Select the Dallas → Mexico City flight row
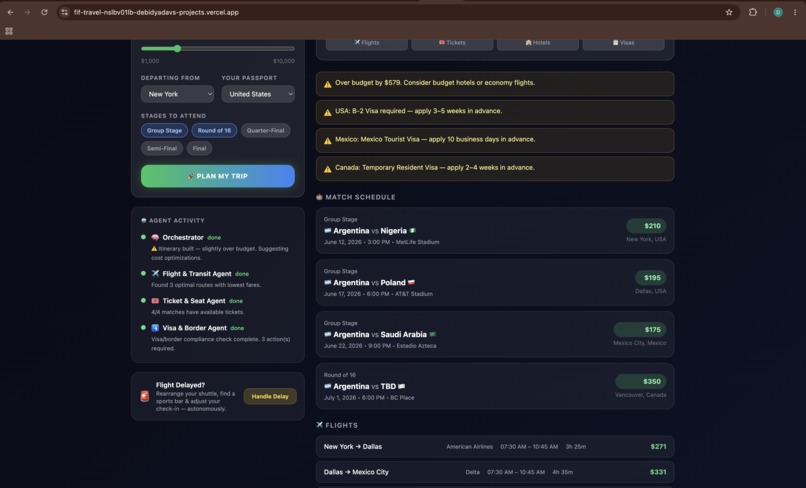Viewport: 806px width, 488px height. point(495,472)
